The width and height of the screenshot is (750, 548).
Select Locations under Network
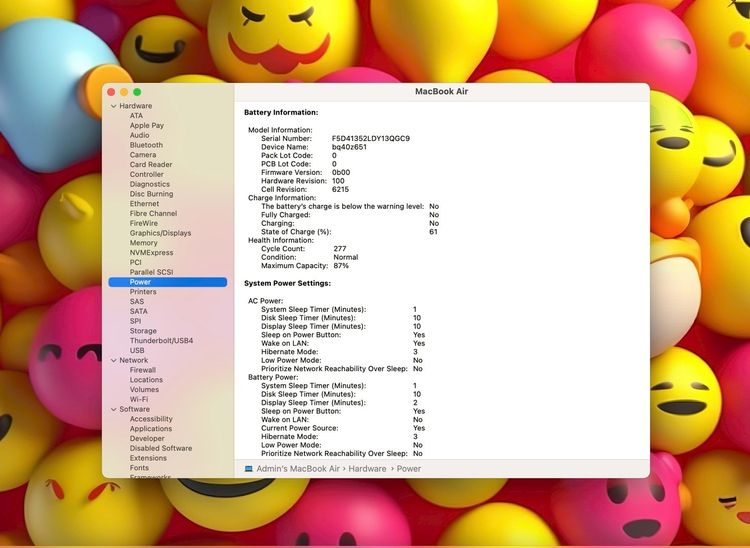click(146, 380)
